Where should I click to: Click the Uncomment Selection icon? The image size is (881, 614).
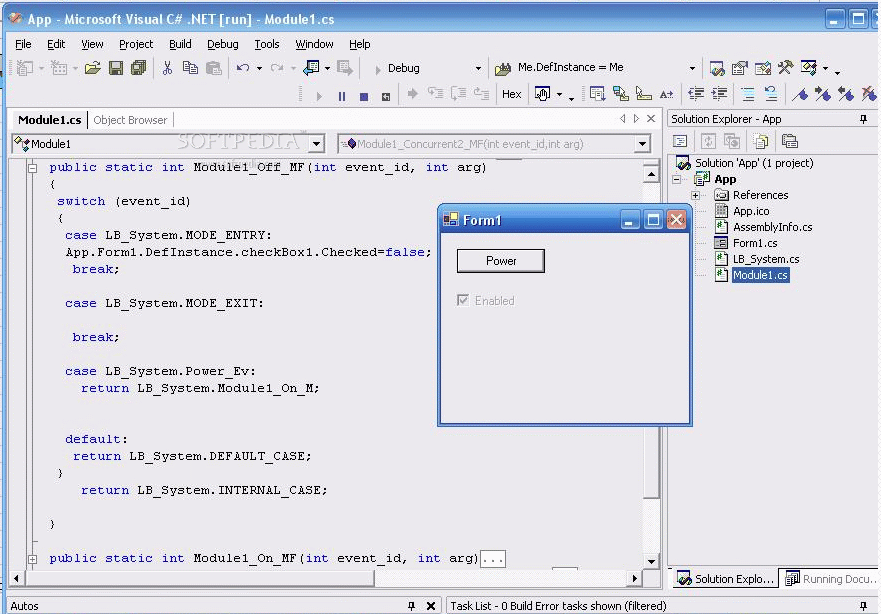pyautogui.click(x=771, y=94)
